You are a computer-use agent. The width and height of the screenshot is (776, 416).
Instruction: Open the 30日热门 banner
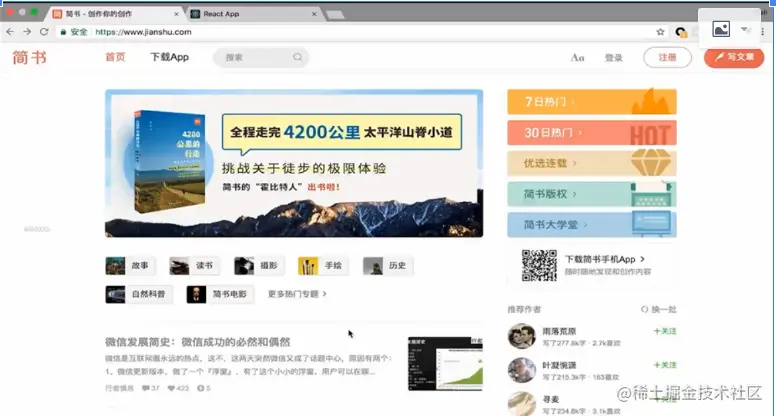(x=592, y=133)
